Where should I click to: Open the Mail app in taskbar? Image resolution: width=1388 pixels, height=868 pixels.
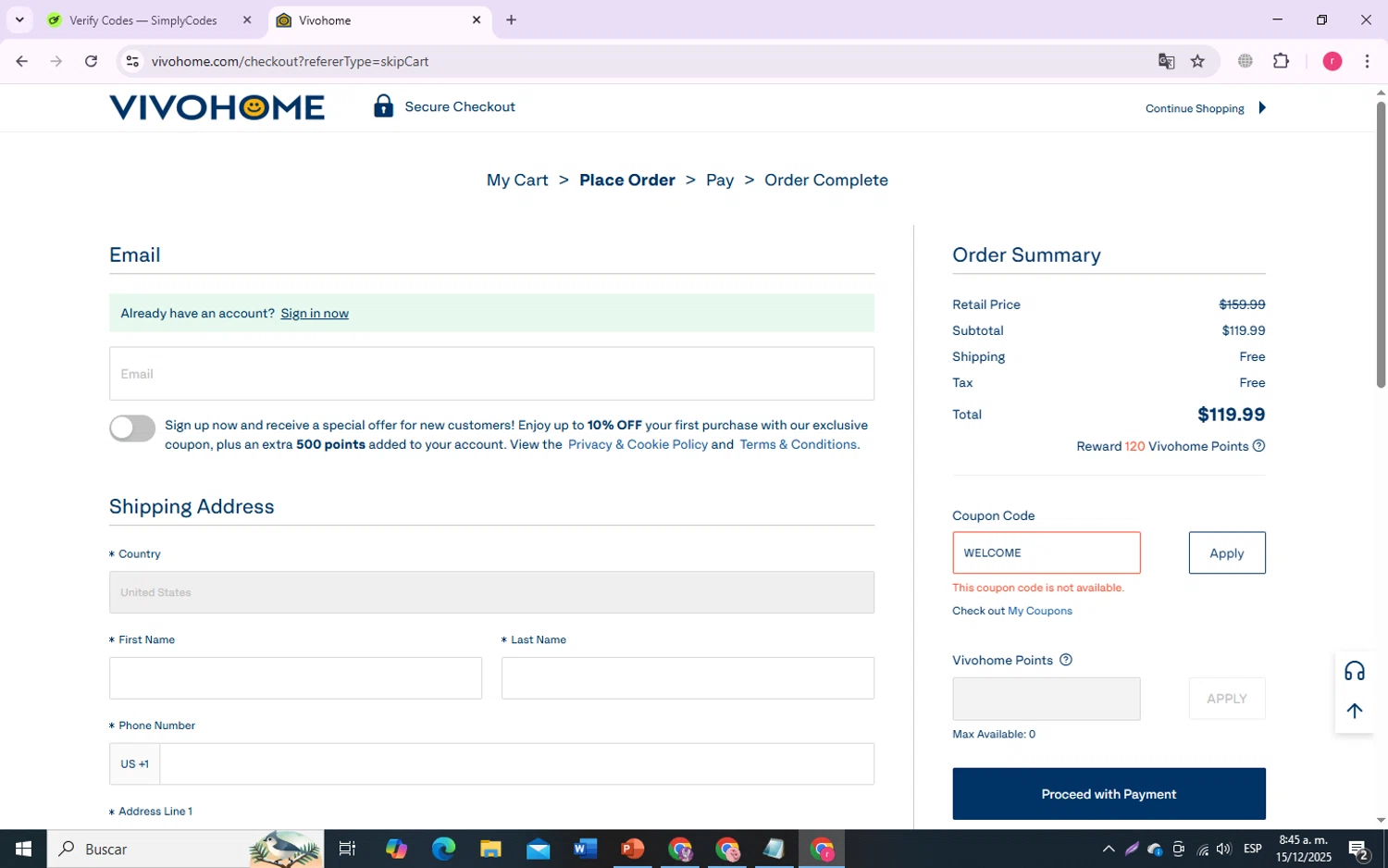pyautogui.click(x=538, y=849)
